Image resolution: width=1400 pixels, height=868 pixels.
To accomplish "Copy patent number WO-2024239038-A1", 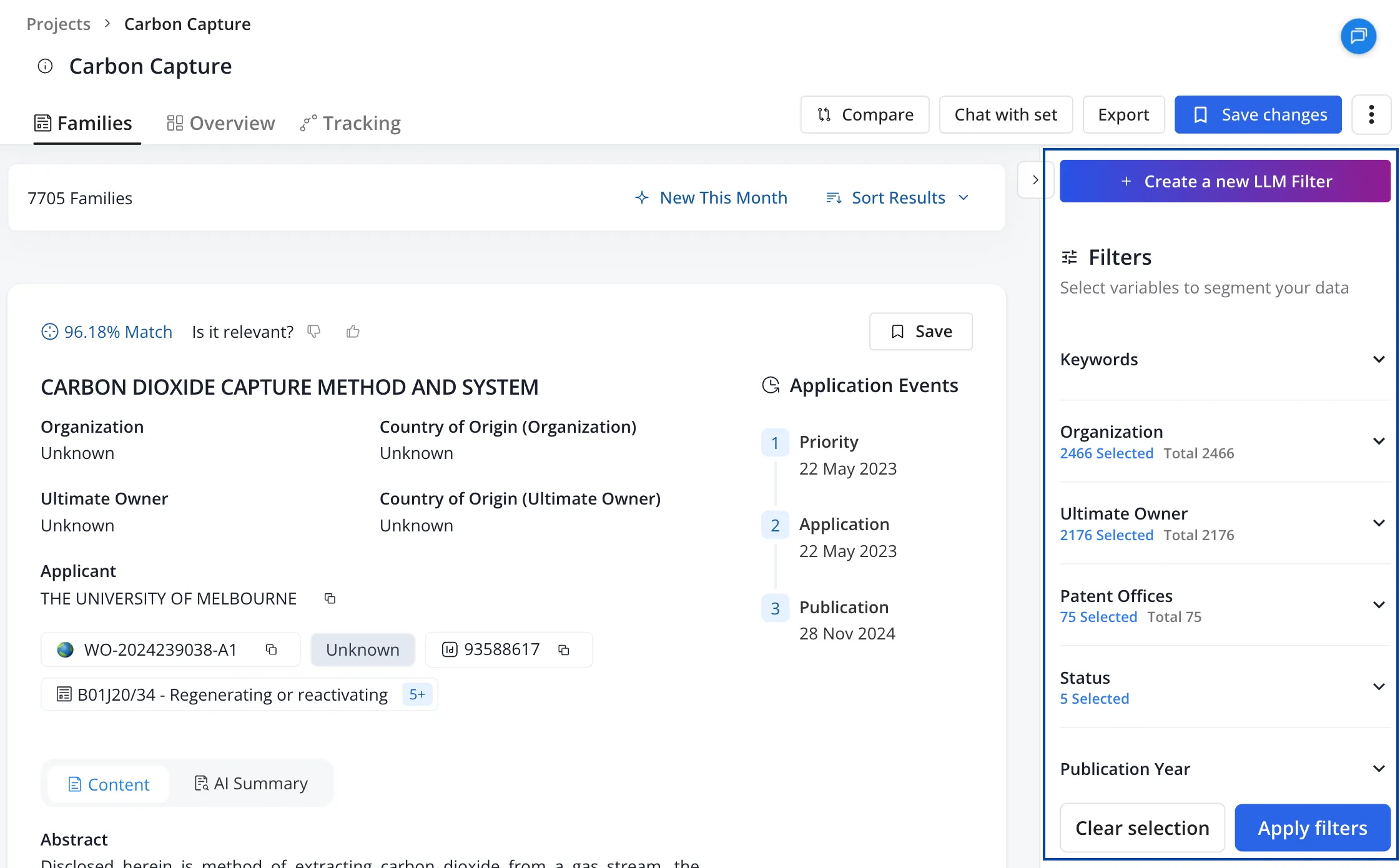I will click(x=271, y=650).
